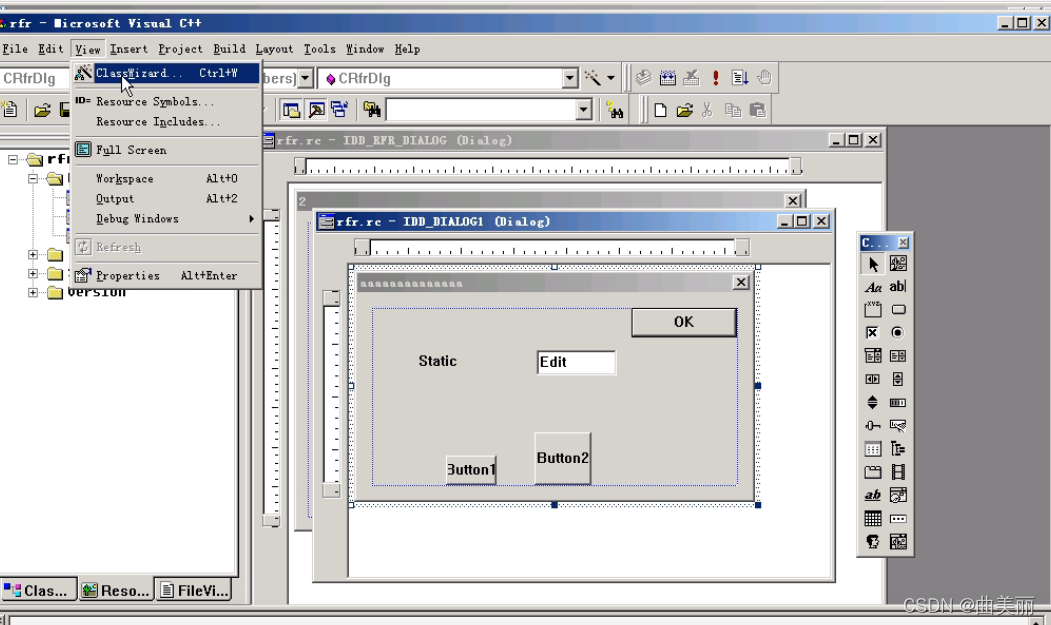The height and width of the screenshot is (625, 1051).
Task: Choose the Tree Control tool
Action: (x=898, y=449)
